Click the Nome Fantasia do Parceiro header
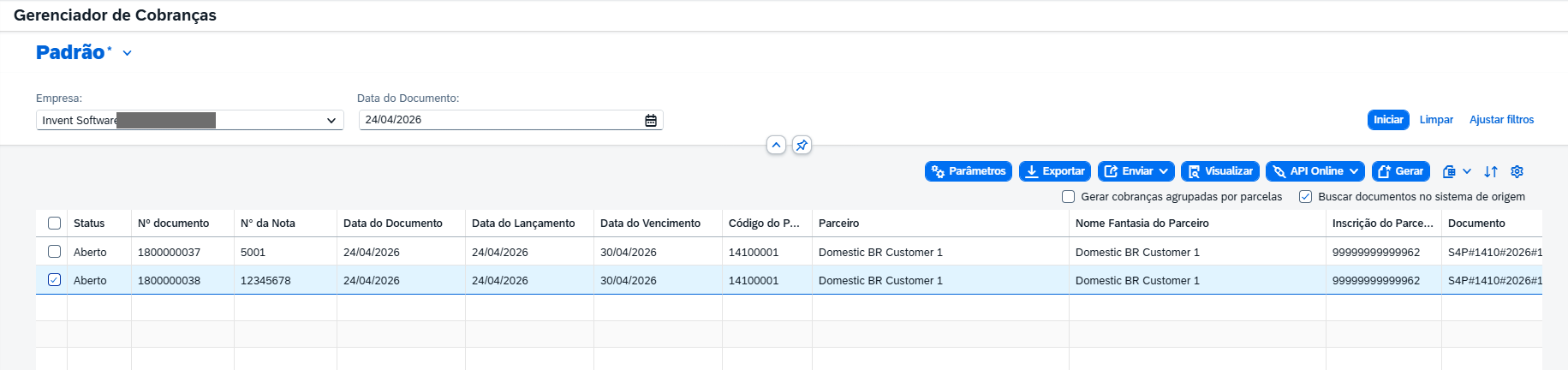1568x370 pixels. tap(1197, 223)
